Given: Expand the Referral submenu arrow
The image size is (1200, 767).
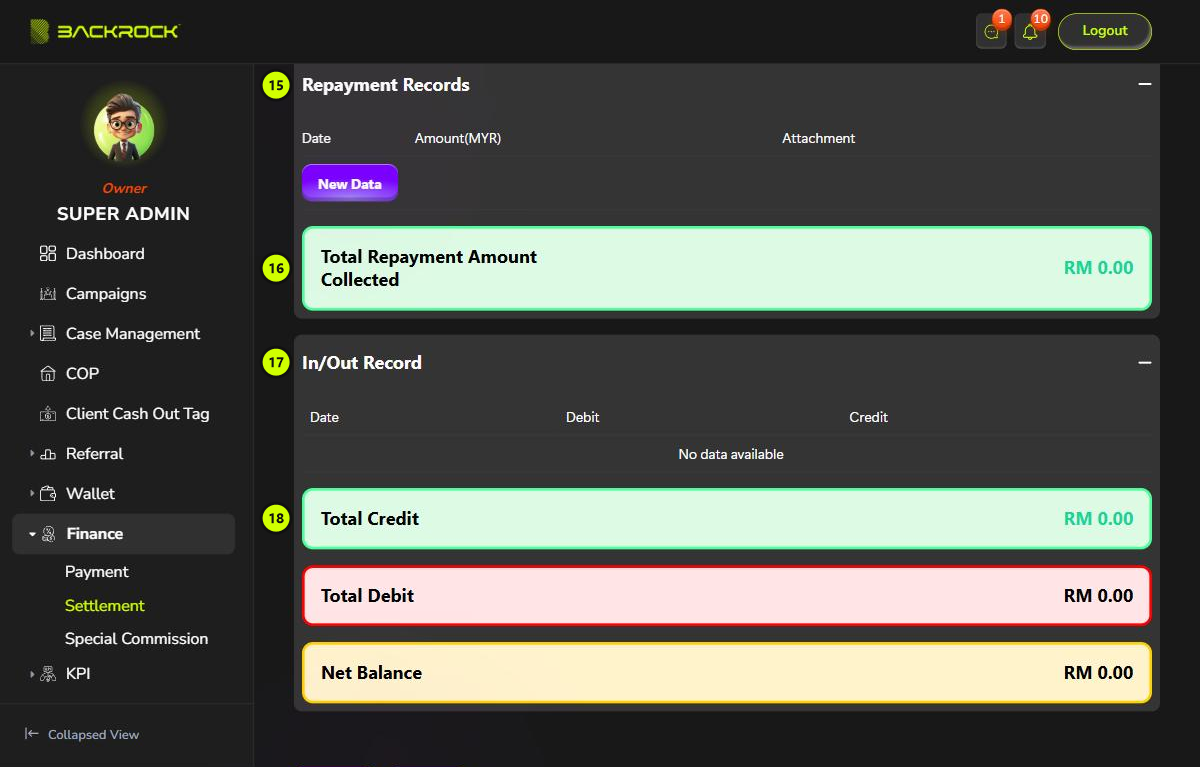Looking at the screenshot, I should point(32,454).
